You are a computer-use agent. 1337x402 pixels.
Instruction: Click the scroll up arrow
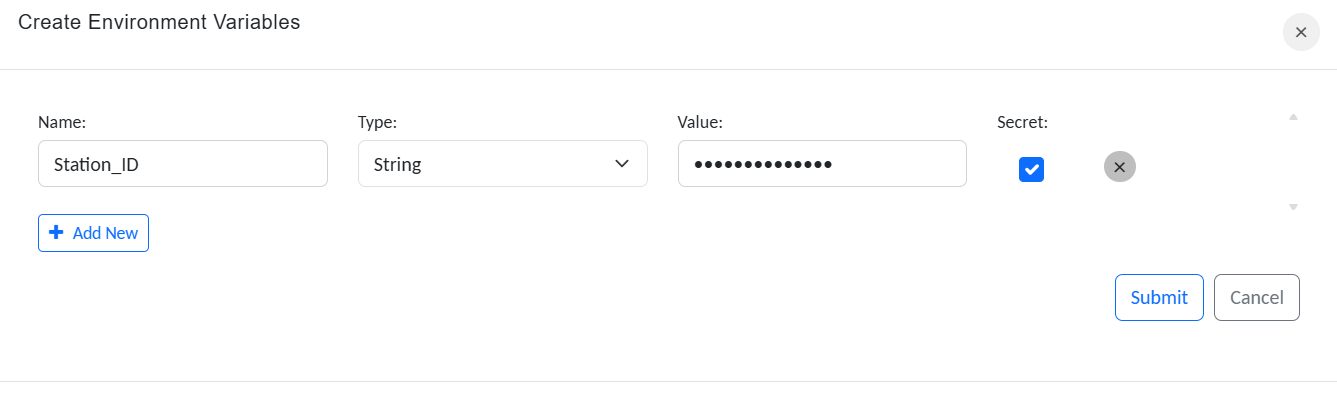pyautogui.click(x=1293, y=117)
